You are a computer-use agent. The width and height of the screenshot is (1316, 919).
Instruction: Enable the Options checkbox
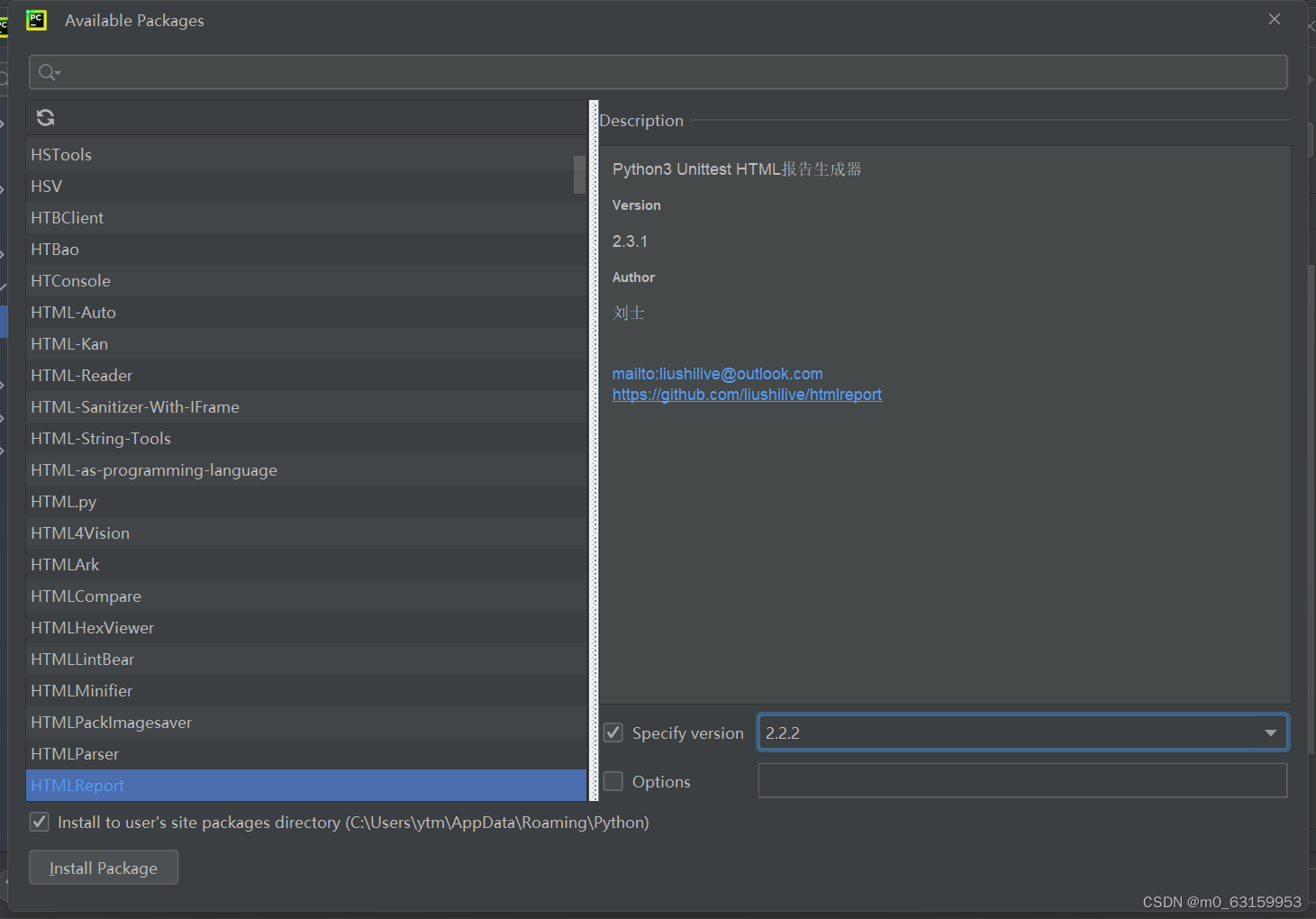point(613,781)
